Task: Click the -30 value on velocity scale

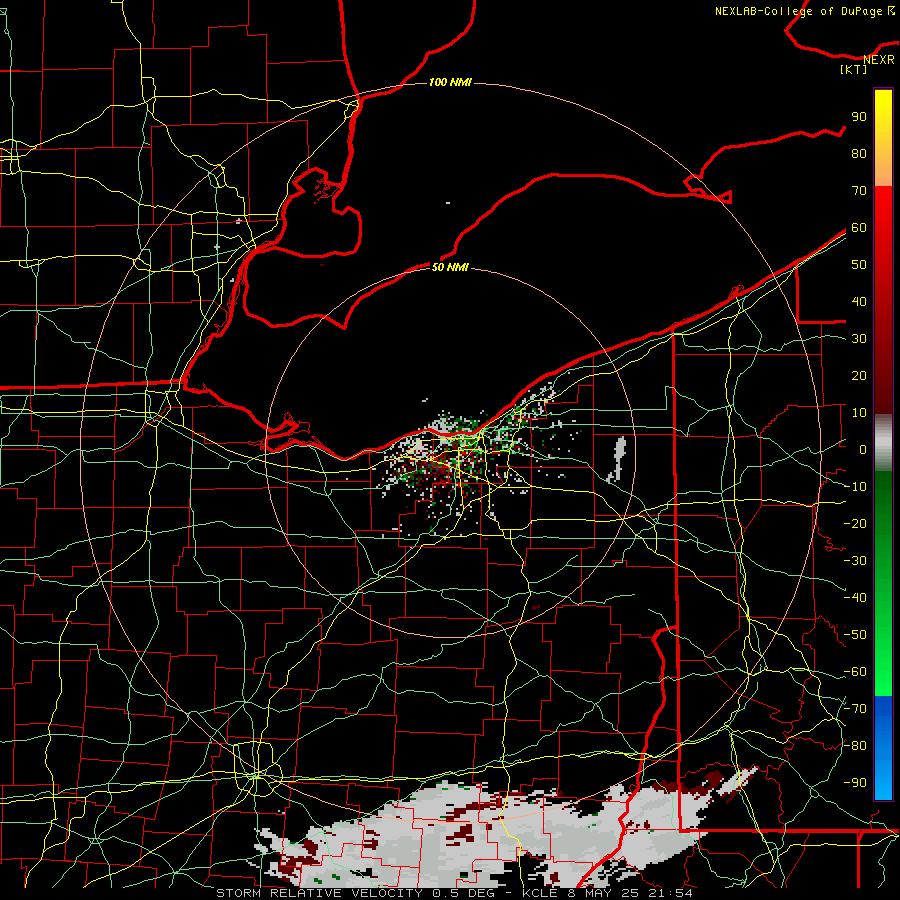Action: (855, 561)
